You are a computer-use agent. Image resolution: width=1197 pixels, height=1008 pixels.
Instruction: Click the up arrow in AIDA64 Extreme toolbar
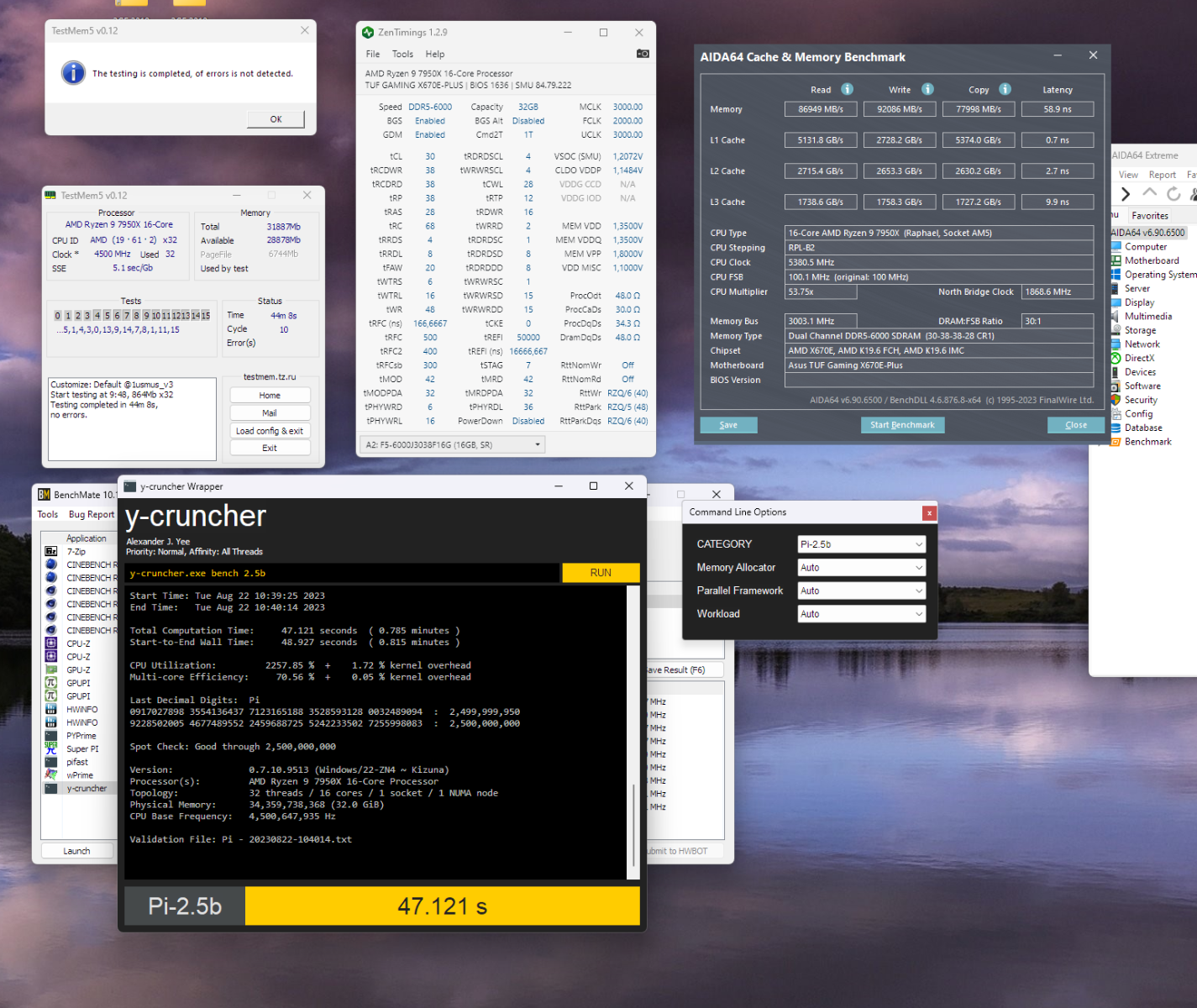click(1149, 193)
